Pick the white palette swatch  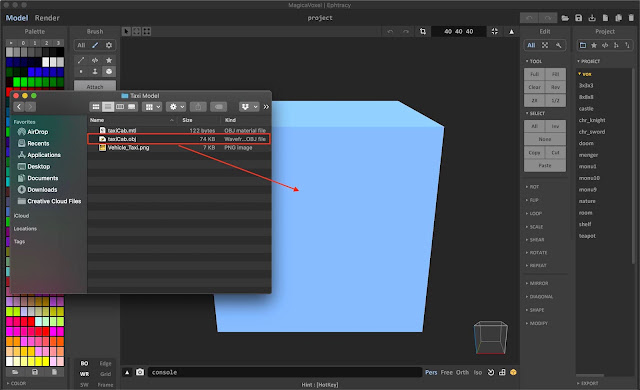[46, 62]
